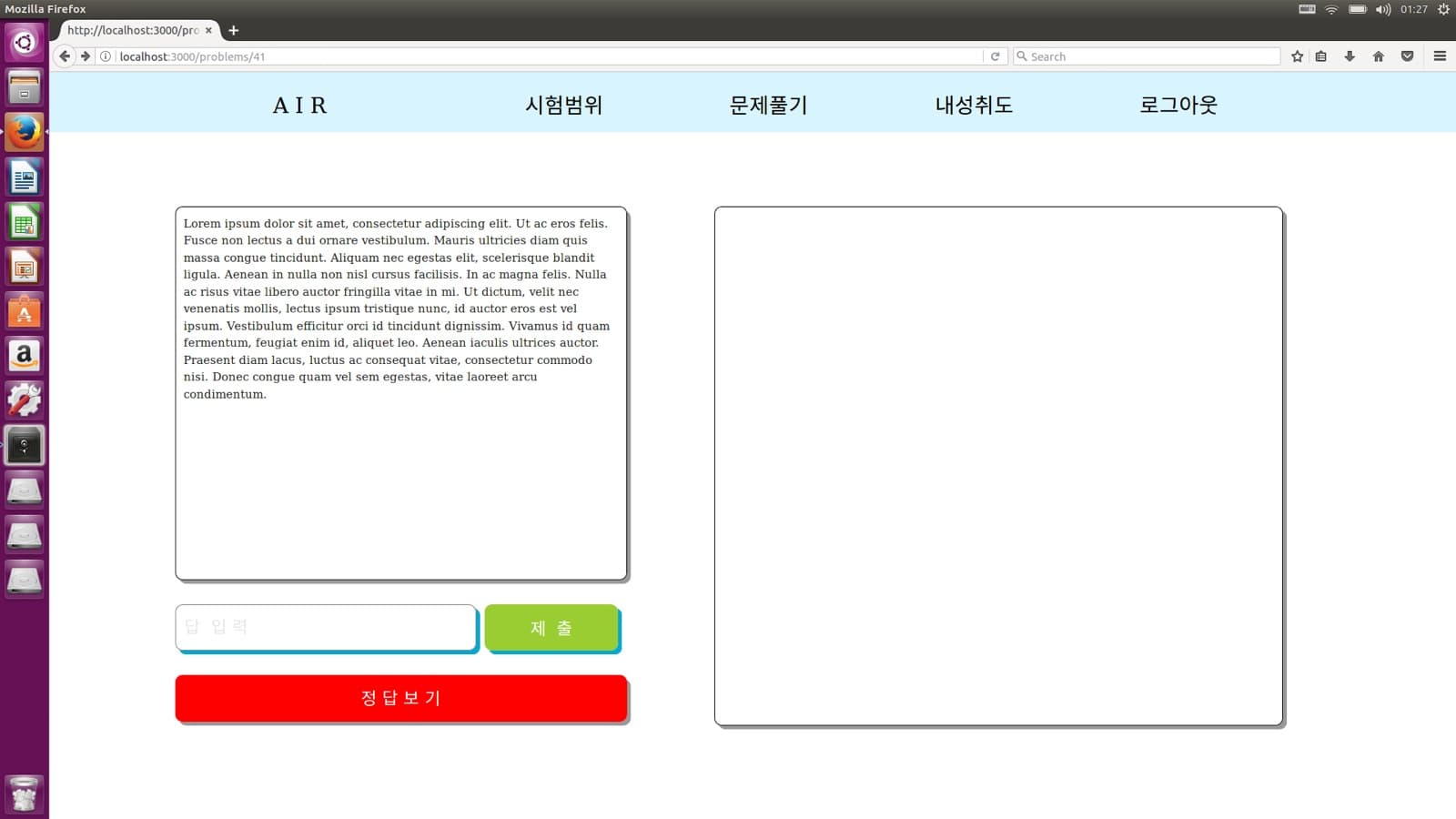Launch LibreOffice Writer from the dock
The height and width of the screenshot is (819, 1456).
click(25, 177)
